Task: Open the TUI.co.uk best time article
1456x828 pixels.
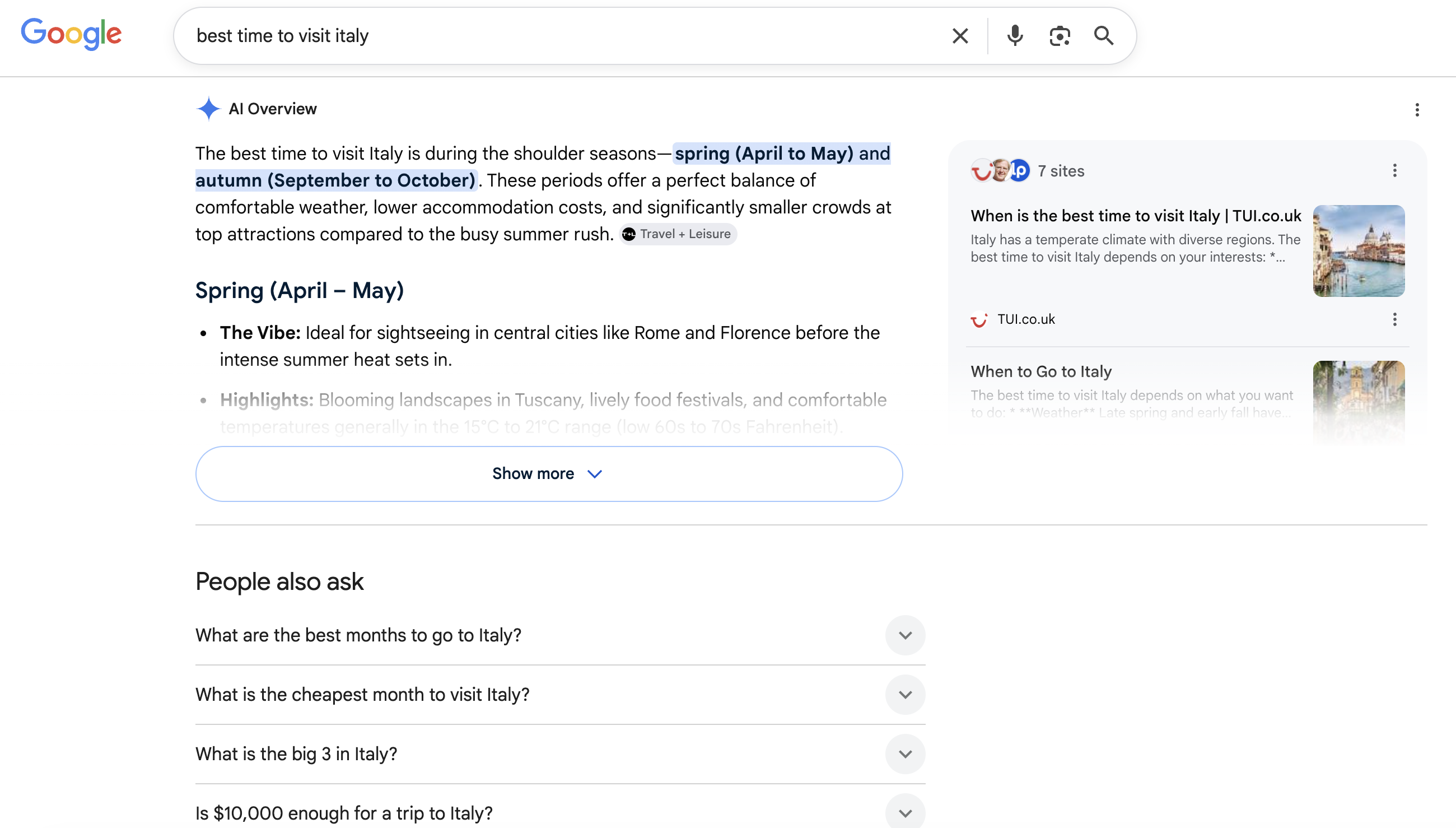Action: pos(1136,216)
